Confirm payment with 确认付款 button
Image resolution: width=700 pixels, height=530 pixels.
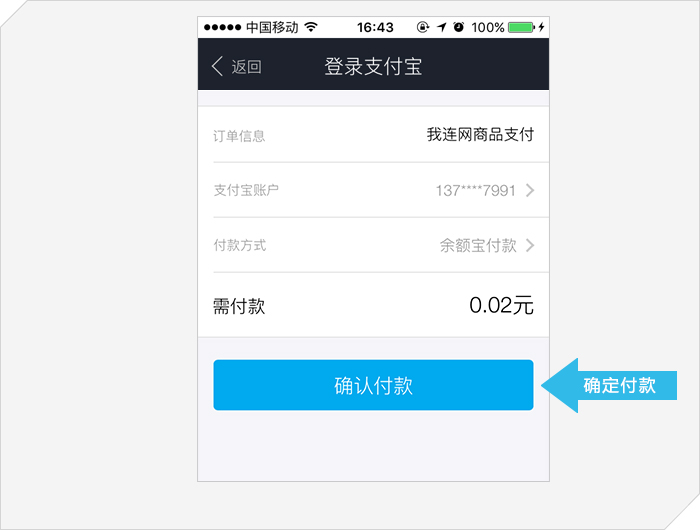point(373,385)
